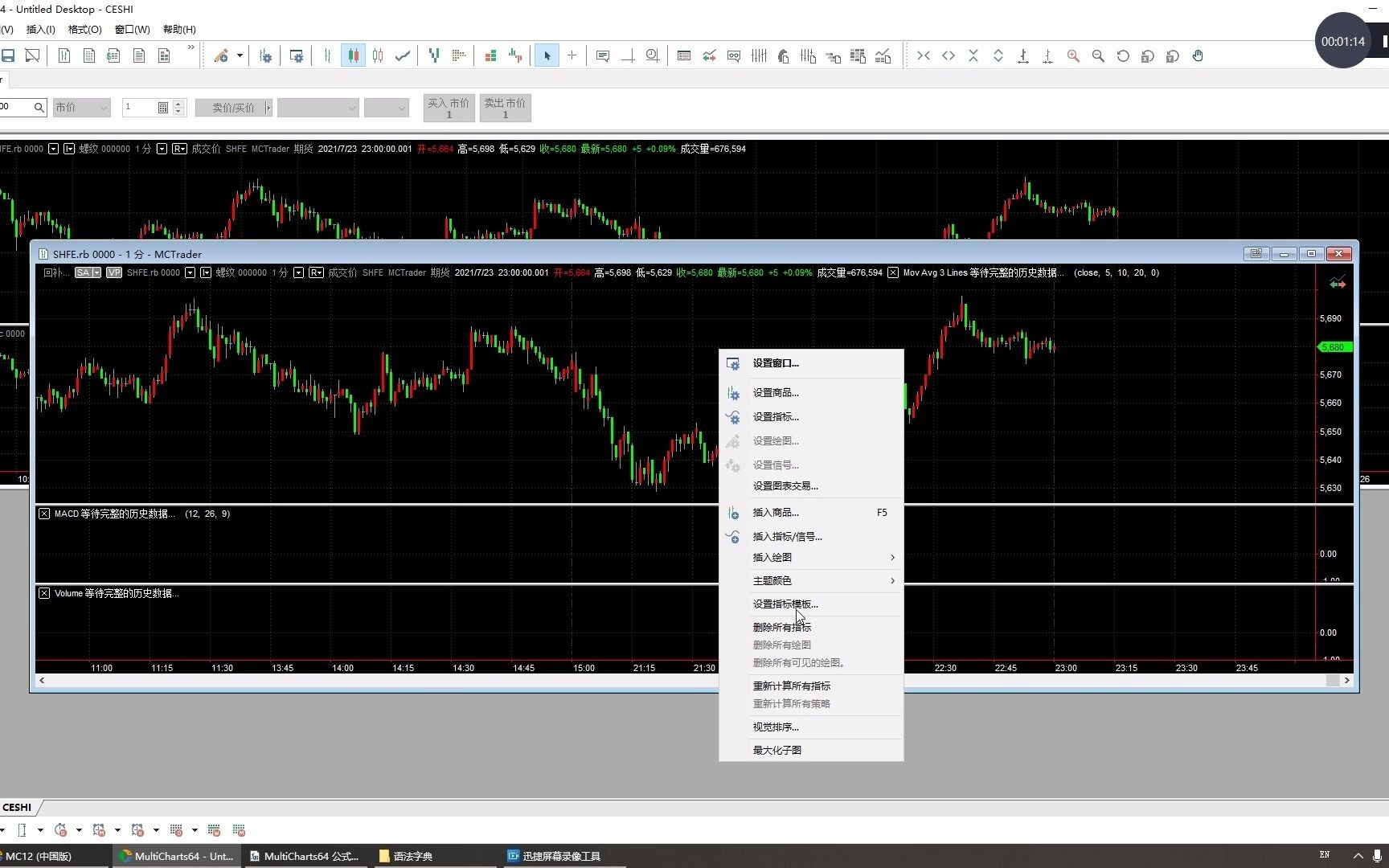The width and height of the screenshot is (1389, 868).
Task: Choose 设置指标模板... from context menu
Action: 811,604
